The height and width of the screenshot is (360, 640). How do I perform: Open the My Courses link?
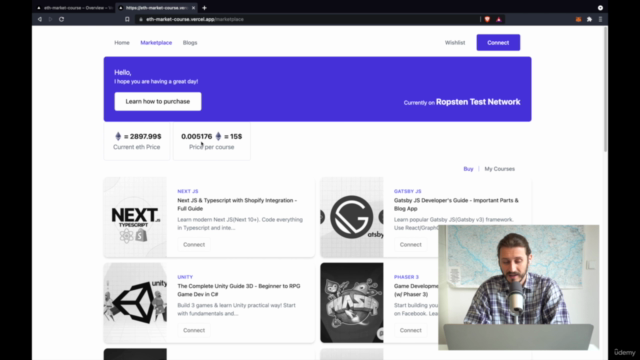pyautogui.click(x=500, y=169)
